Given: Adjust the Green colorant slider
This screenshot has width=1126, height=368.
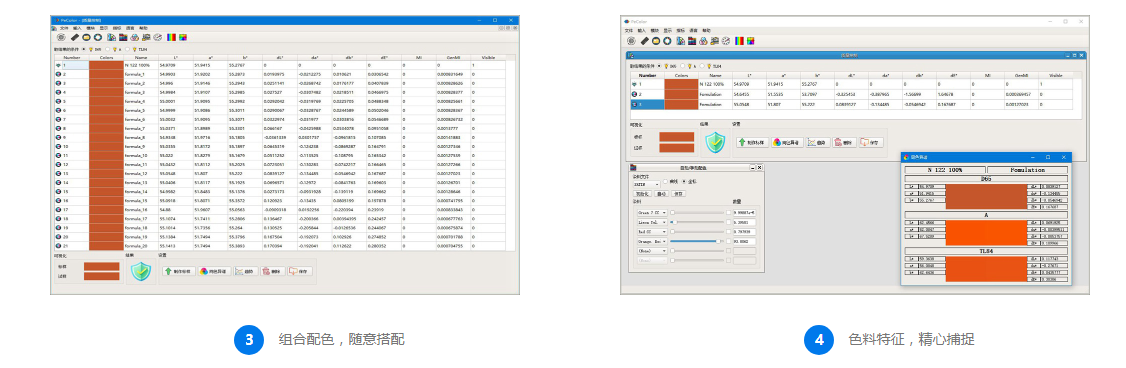Looking at the screenshot, I should click(696, 213).
